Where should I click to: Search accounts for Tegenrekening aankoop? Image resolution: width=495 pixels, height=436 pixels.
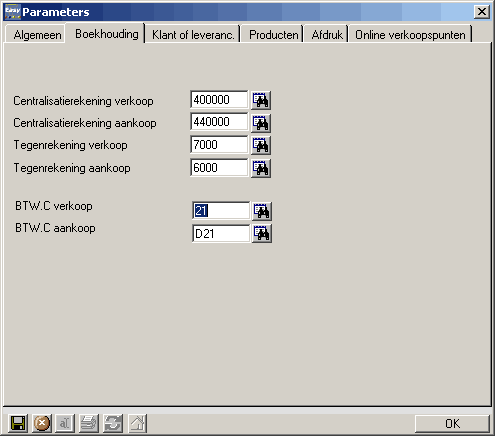coord(261,168)
